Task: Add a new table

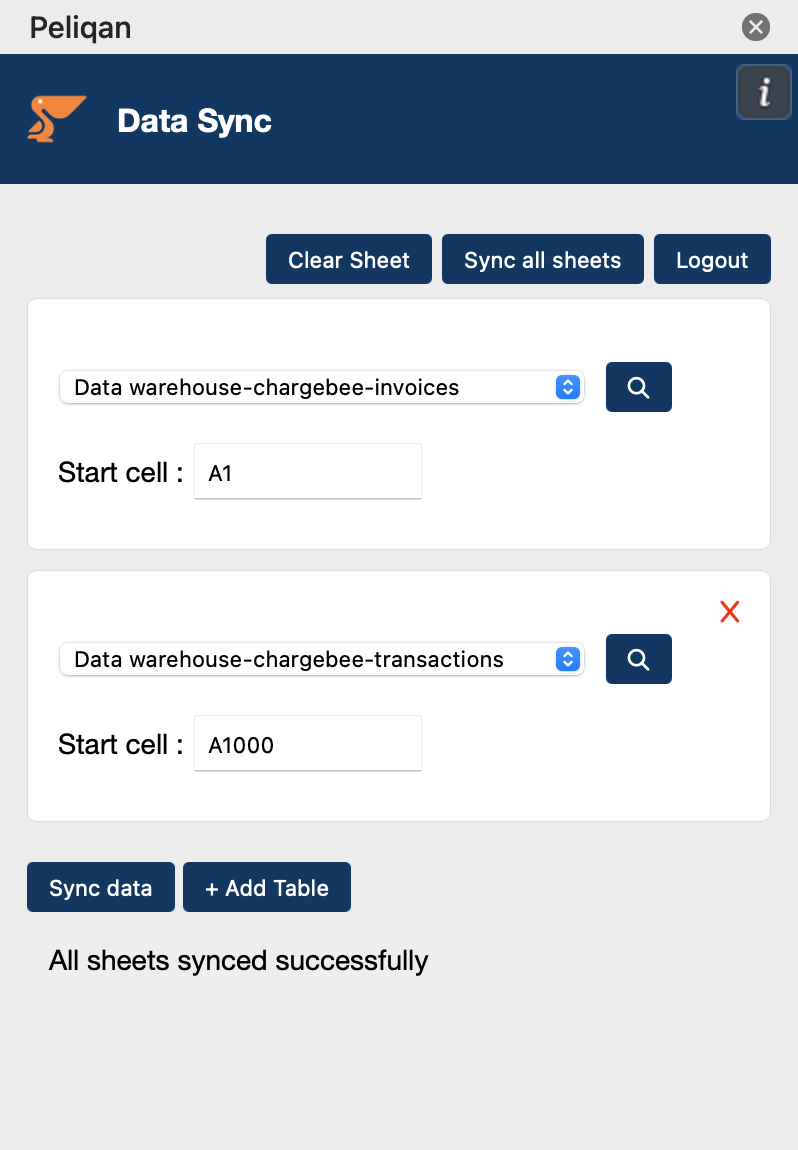Action: (x=267, y=887)
